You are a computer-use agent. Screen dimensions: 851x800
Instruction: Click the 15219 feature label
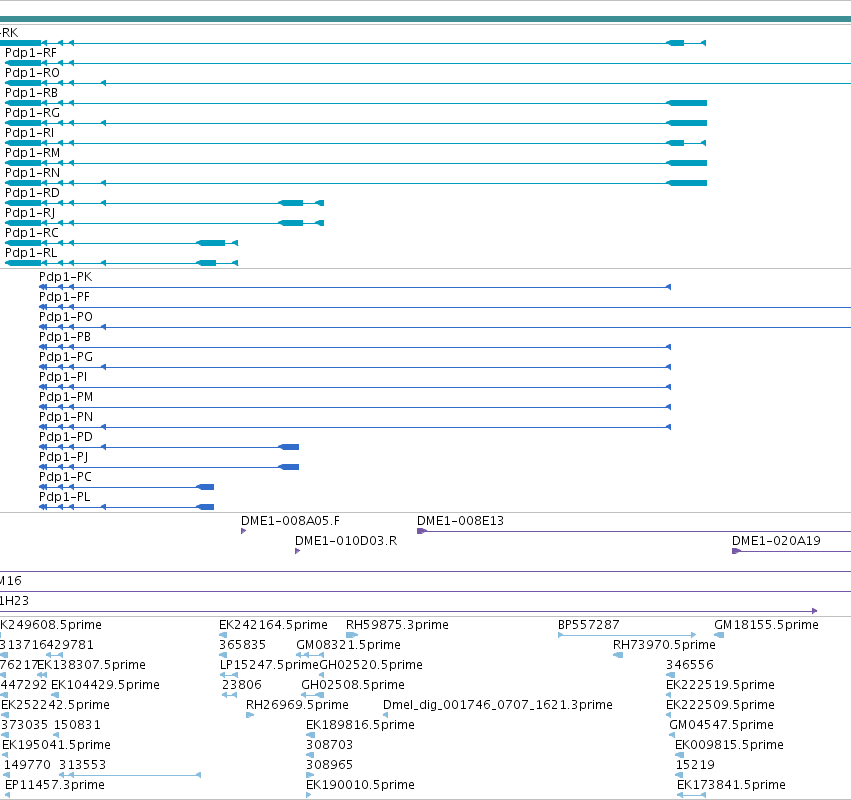point(695,765)
